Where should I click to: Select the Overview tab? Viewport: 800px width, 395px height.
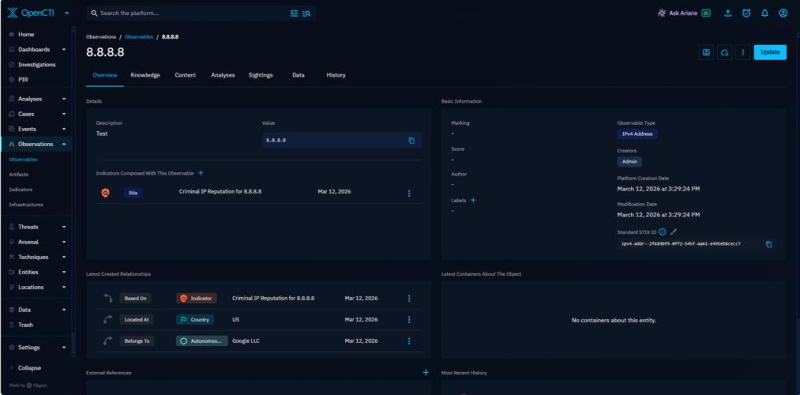[x=105, y=75]
